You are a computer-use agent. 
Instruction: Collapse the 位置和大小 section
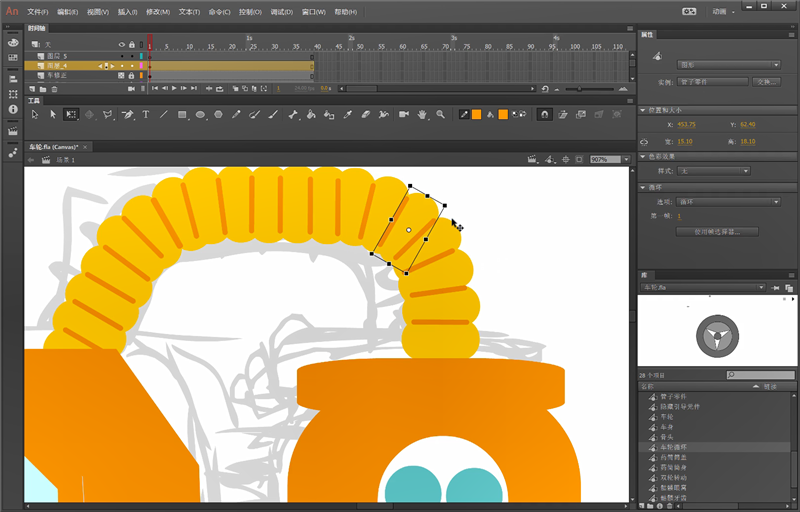point(643,110)
